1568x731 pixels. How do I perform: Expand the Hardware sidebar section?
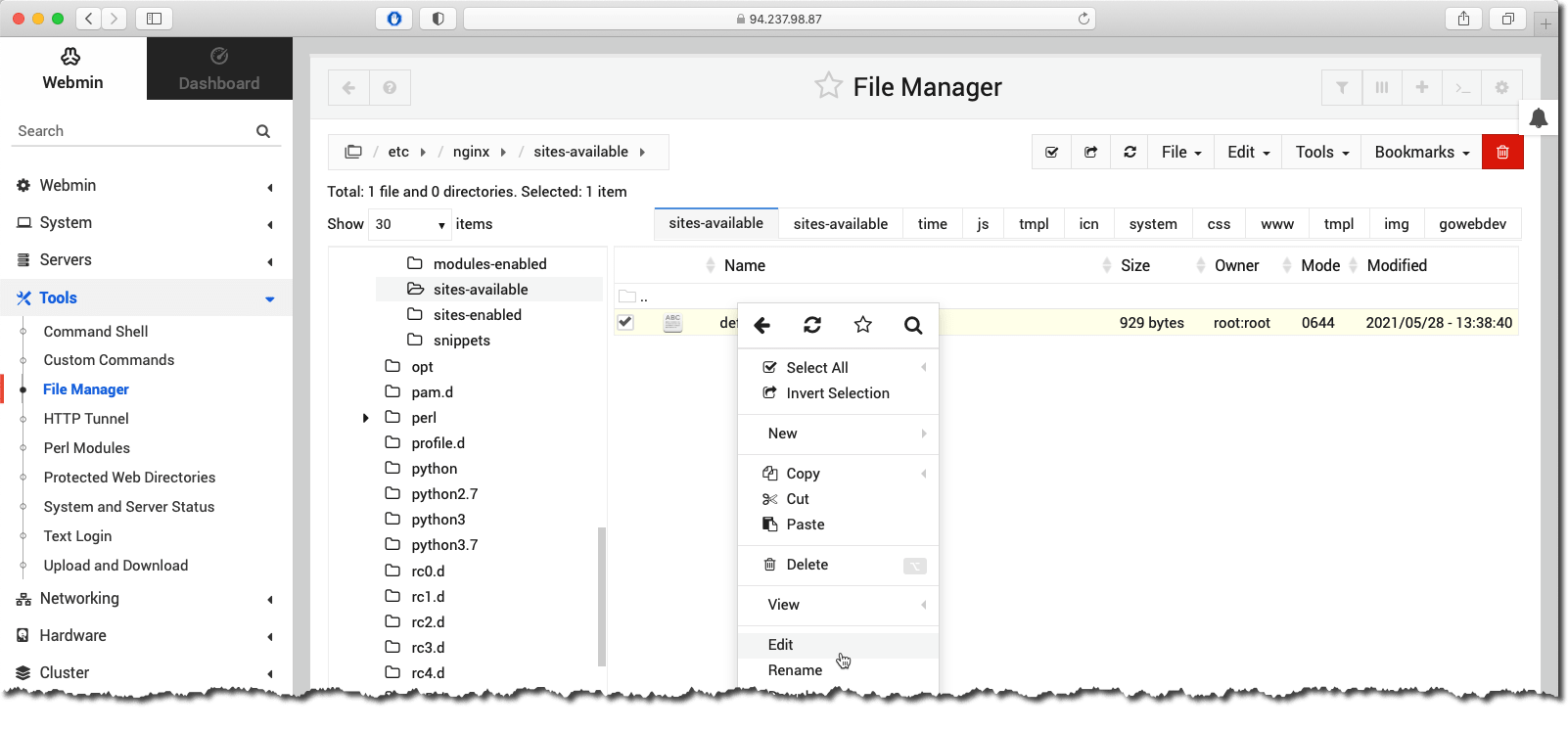pyautogui.click(x=147, y=636)
